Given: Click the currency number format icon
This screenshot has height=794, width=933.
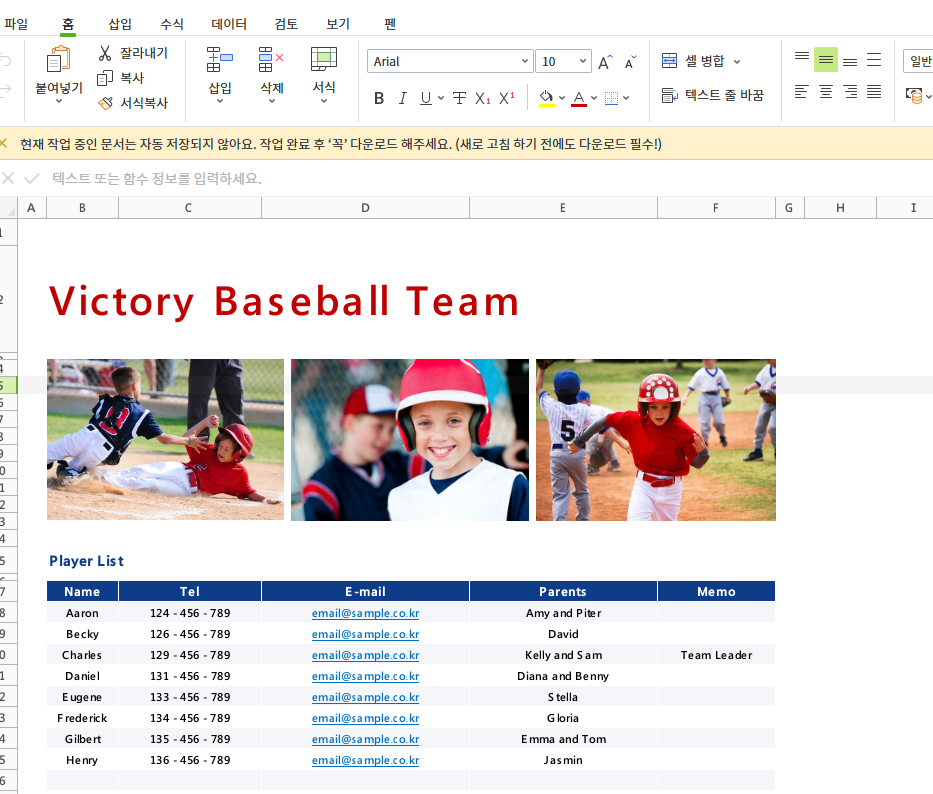Looking at the screenshot, I should 914,95.
